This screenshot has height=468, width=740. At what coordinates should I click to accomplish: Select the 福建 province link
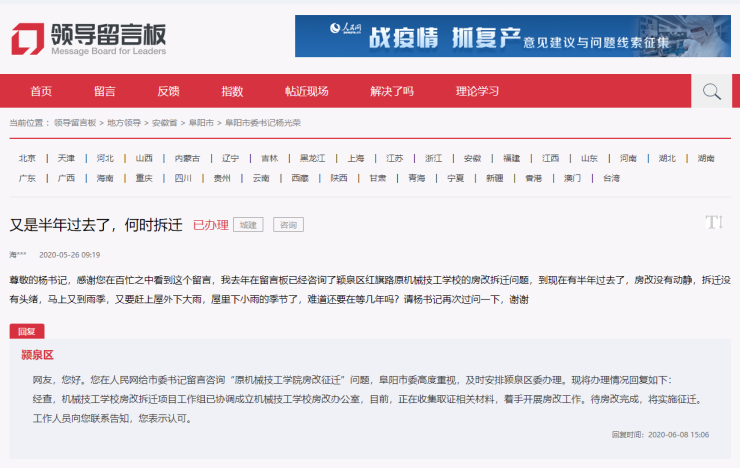coord(512,158)
